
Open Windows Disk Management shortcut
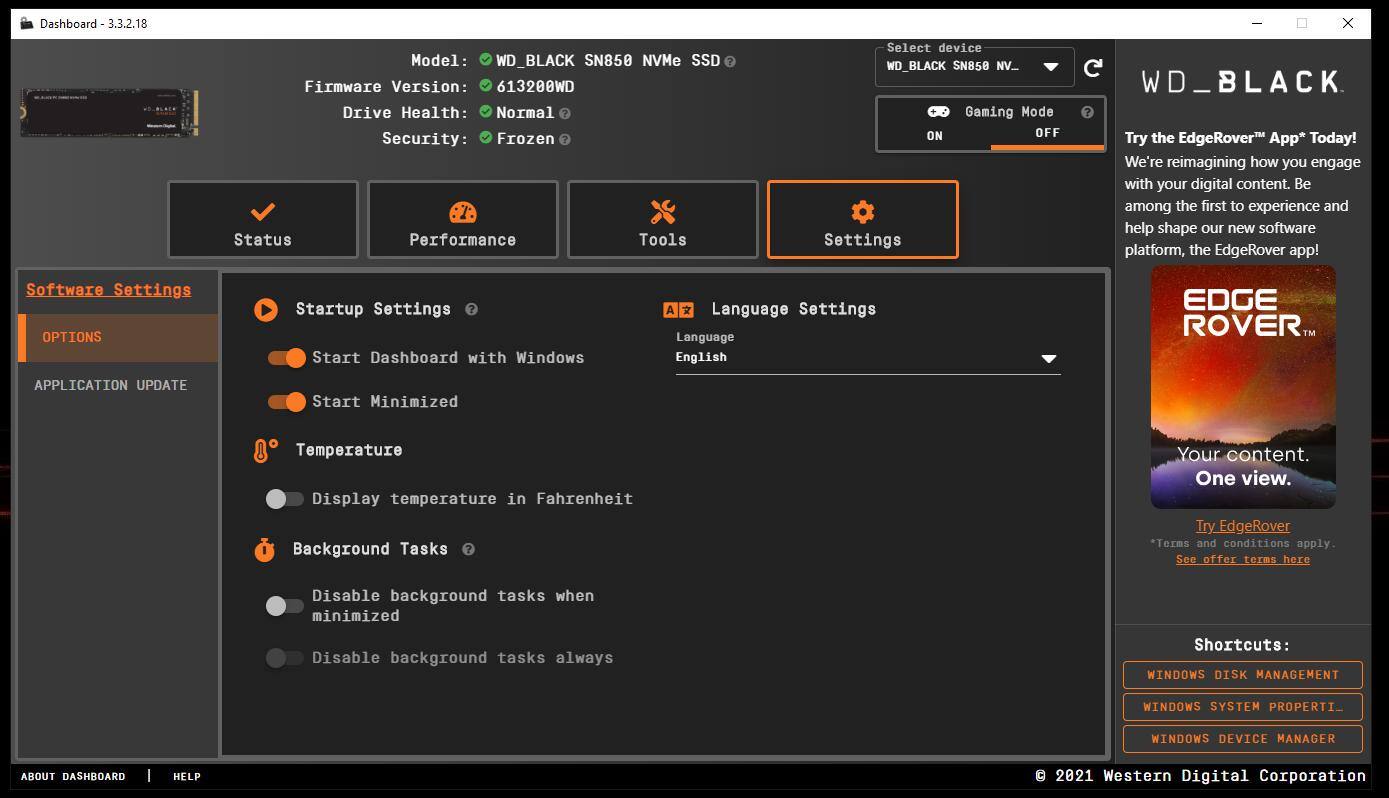point(1242,675)
